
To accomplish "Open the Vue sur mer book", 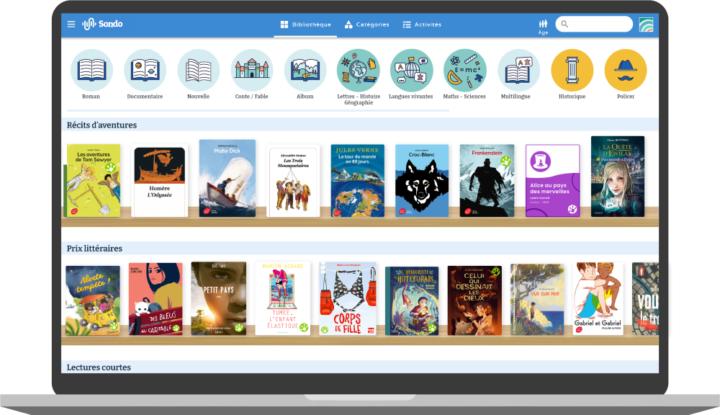I will point(537,299).
